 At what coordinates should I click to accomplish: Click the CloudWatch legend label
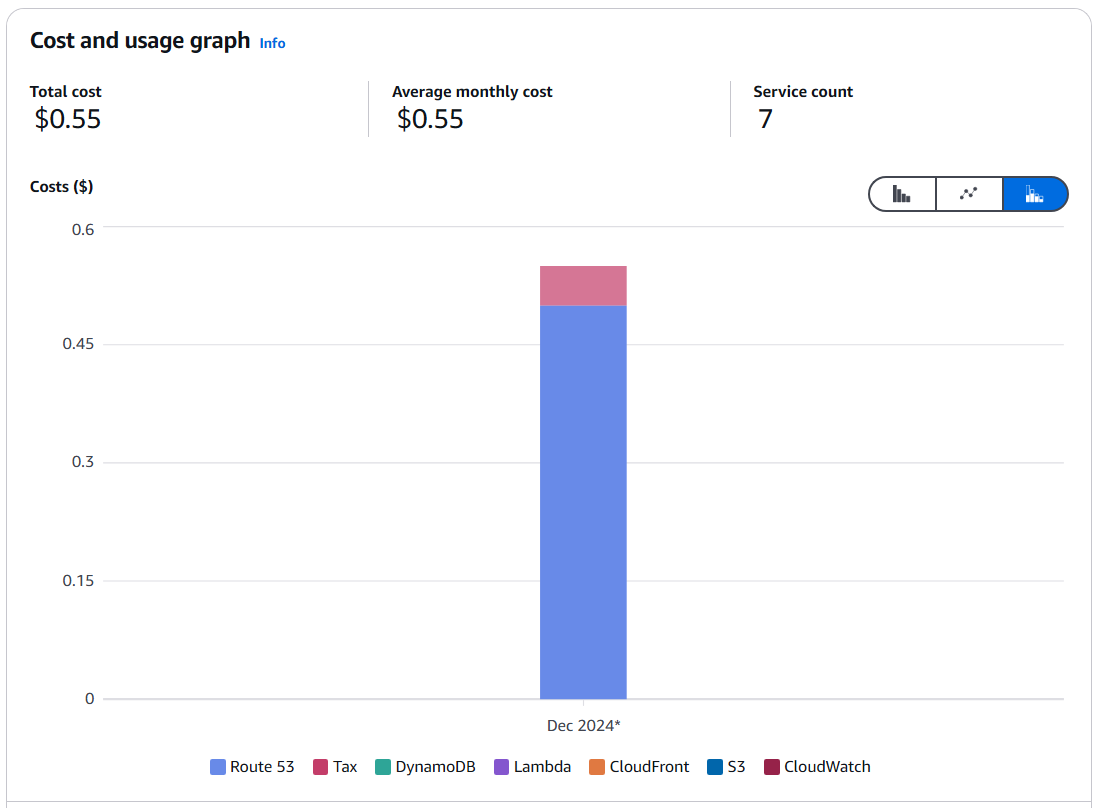click(827, 767)
